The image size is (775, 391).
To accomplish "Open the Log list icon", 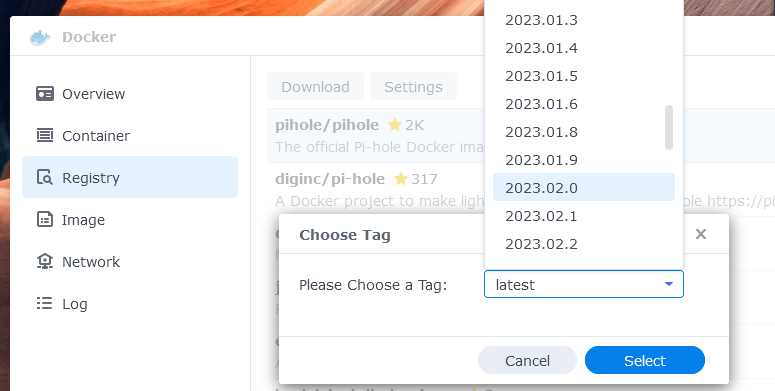I will click(45, 304).
